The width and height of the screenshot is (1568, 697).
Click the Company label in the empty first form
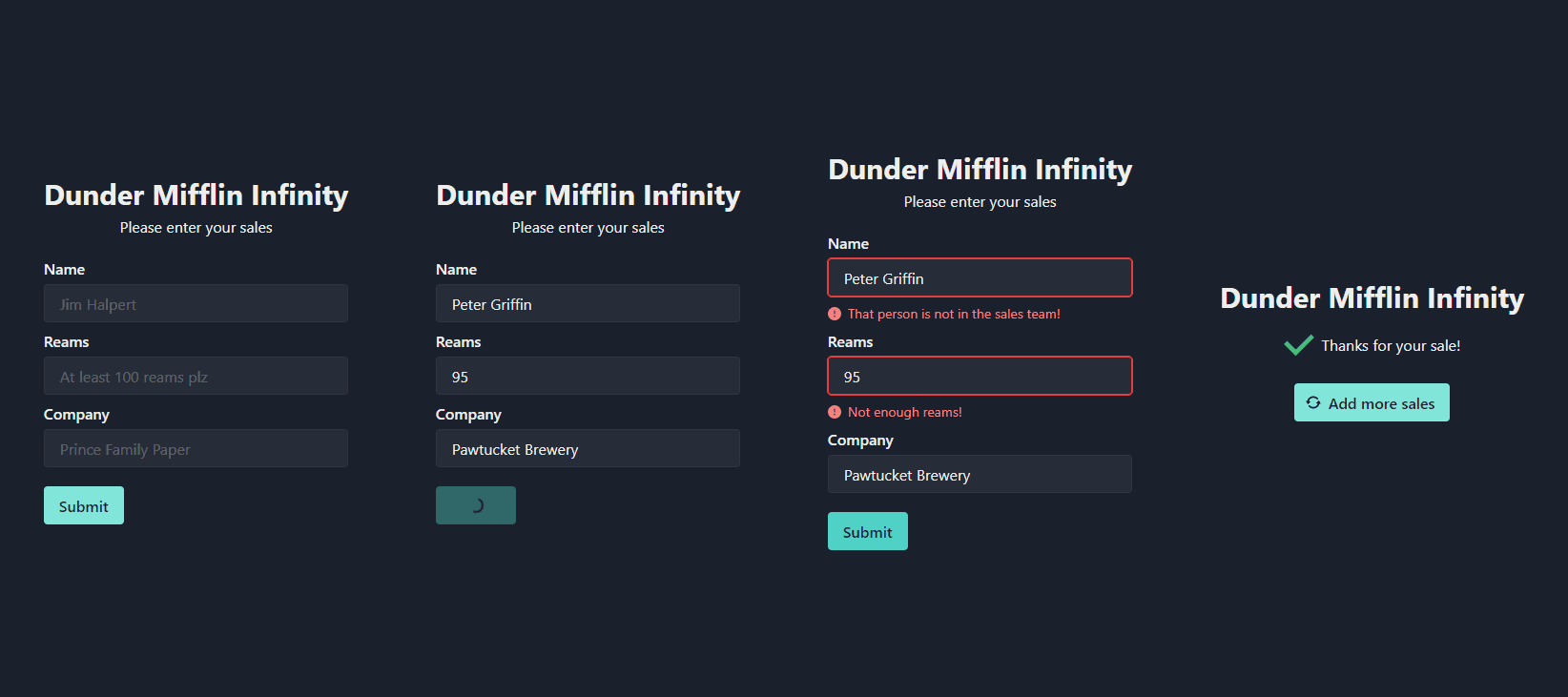point(76,414)
